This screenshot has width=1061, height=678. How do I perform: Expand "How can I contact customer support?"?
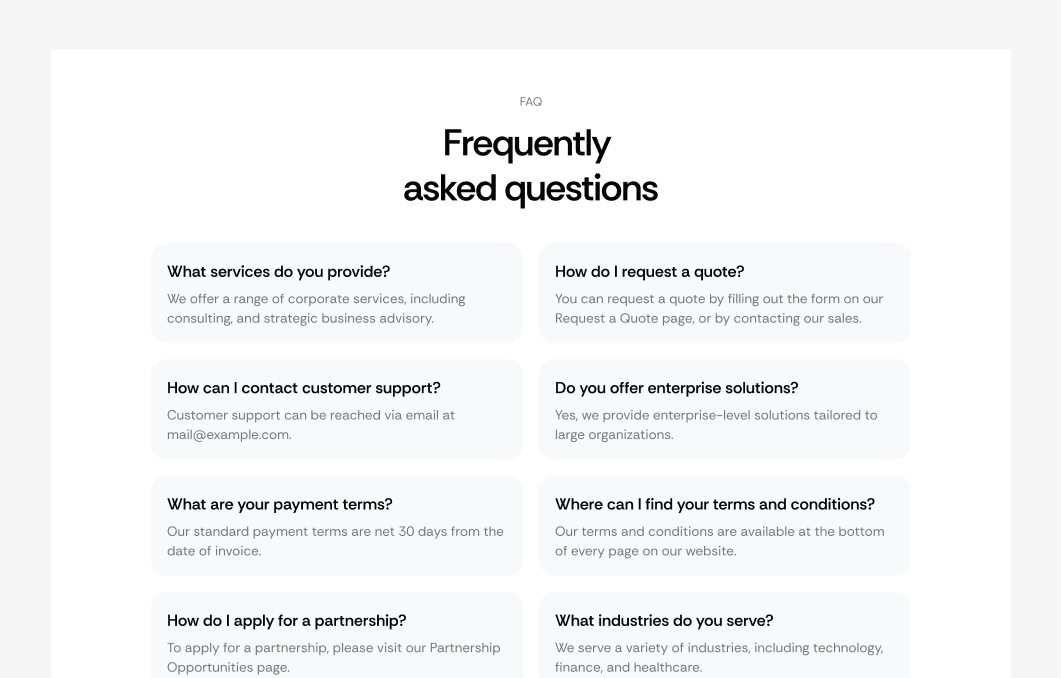(303, 388)
